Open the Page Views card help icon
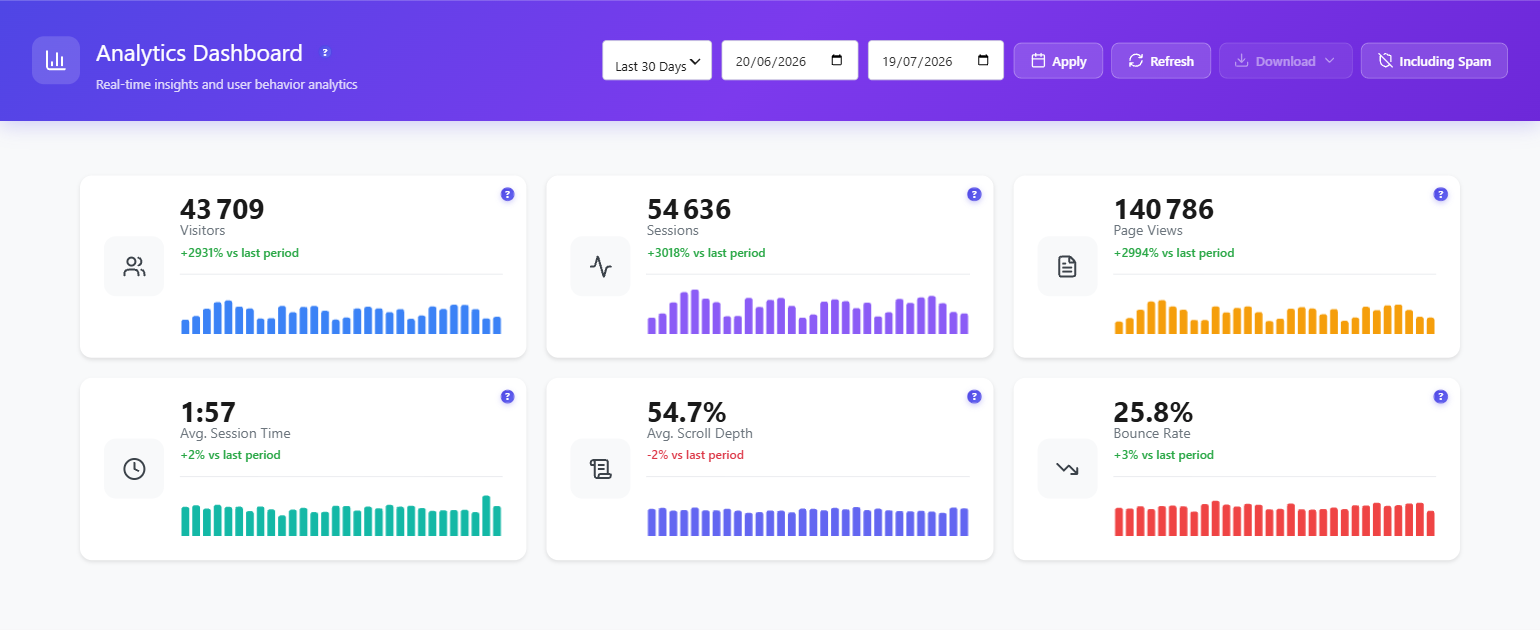1540x630 pixels. [1440, 194]
